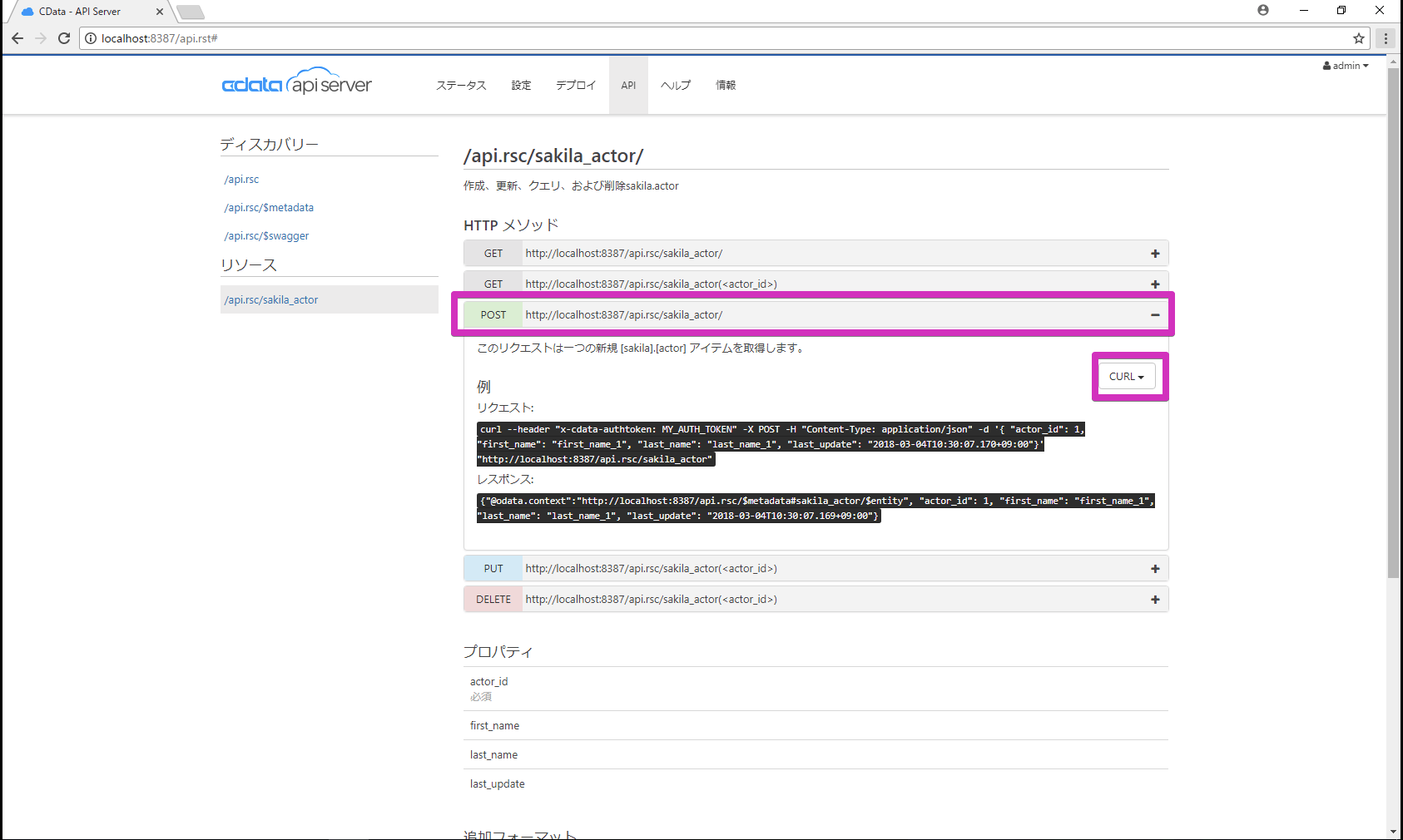Collapse the POST method with minus icon
This screenshot has height=840, width=1403.
[1155, 315]
